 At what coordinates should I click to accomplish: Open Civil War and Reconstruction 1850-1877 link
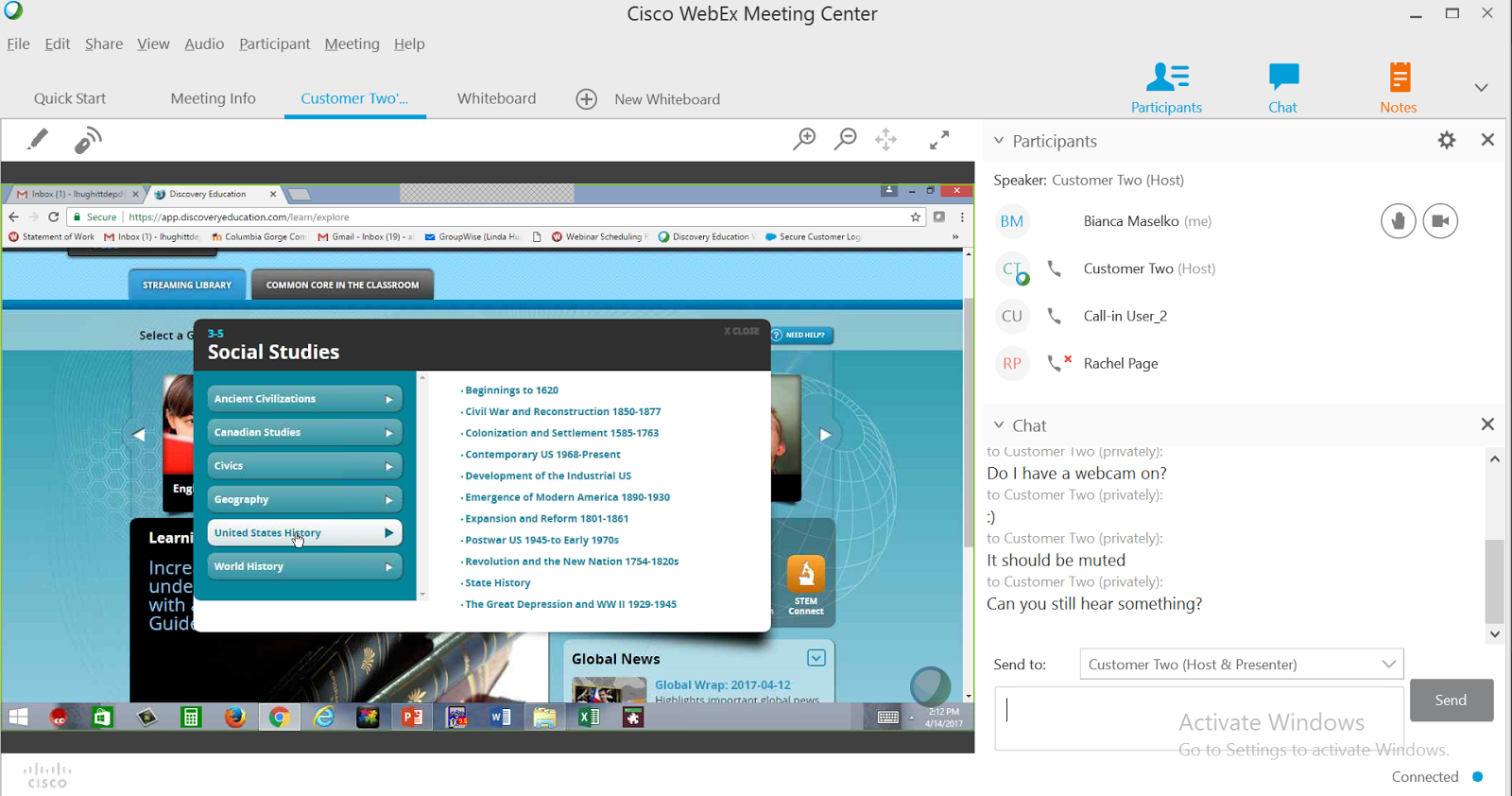(x=562, y=412)
